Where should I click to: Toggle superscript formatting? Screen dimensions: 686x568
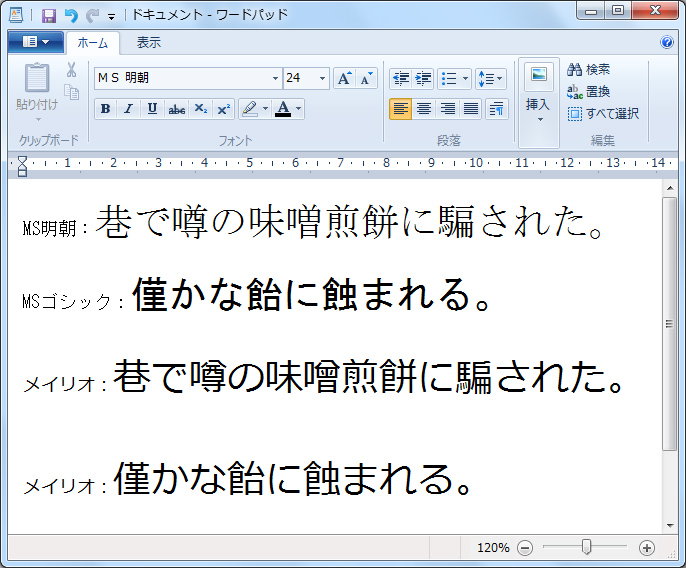(x=224, y=109)
